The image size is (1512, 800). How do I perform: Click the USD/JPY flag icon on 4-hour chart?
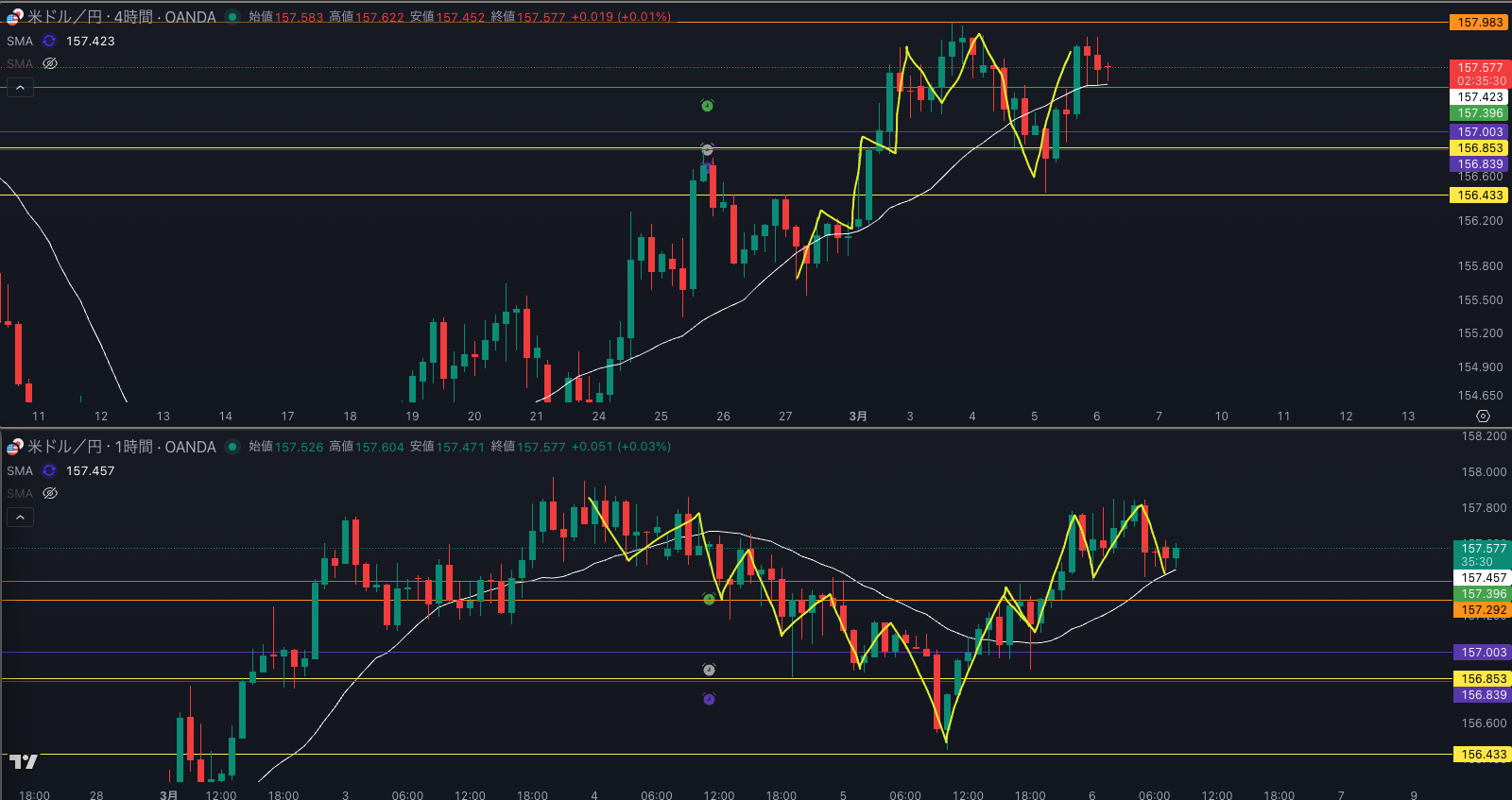[x=15, y=17]
